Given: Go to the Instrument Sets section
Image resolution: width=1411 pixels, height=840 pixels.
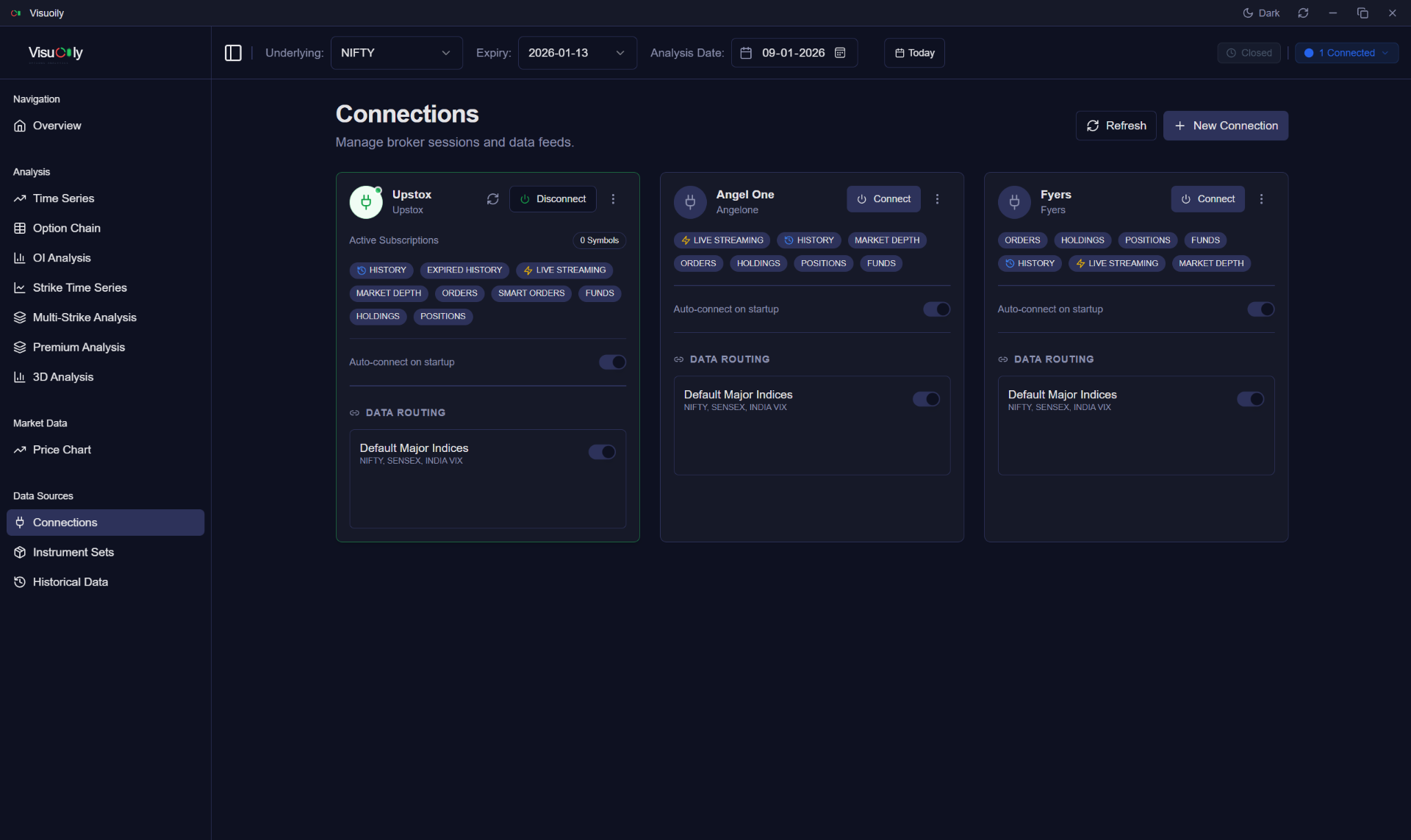Looking at the screenshot, I should 73,552.
